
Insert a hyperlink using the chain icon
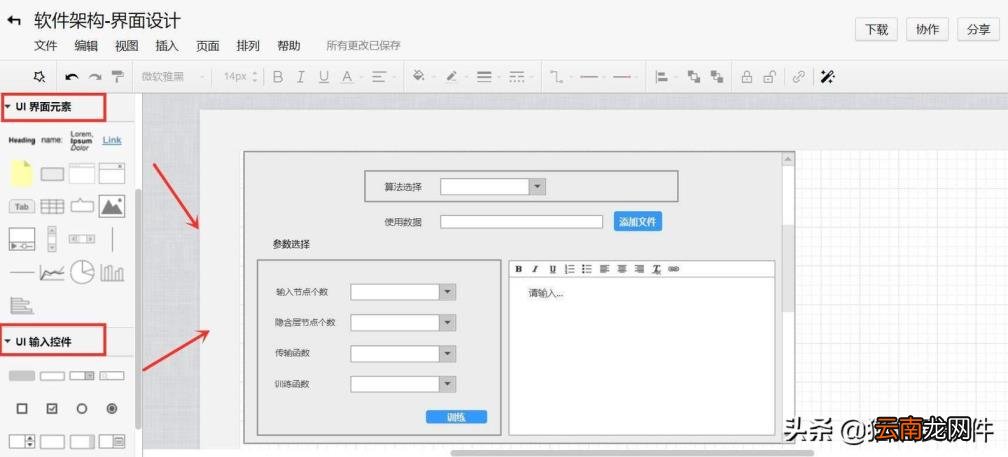coord(798,77)
